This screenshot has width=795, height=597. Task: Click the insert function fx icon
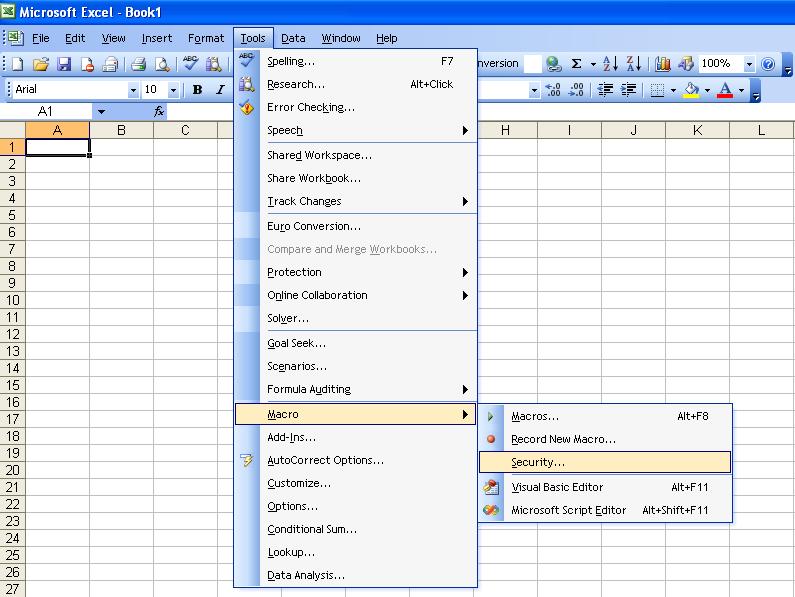tap(159, 111)
